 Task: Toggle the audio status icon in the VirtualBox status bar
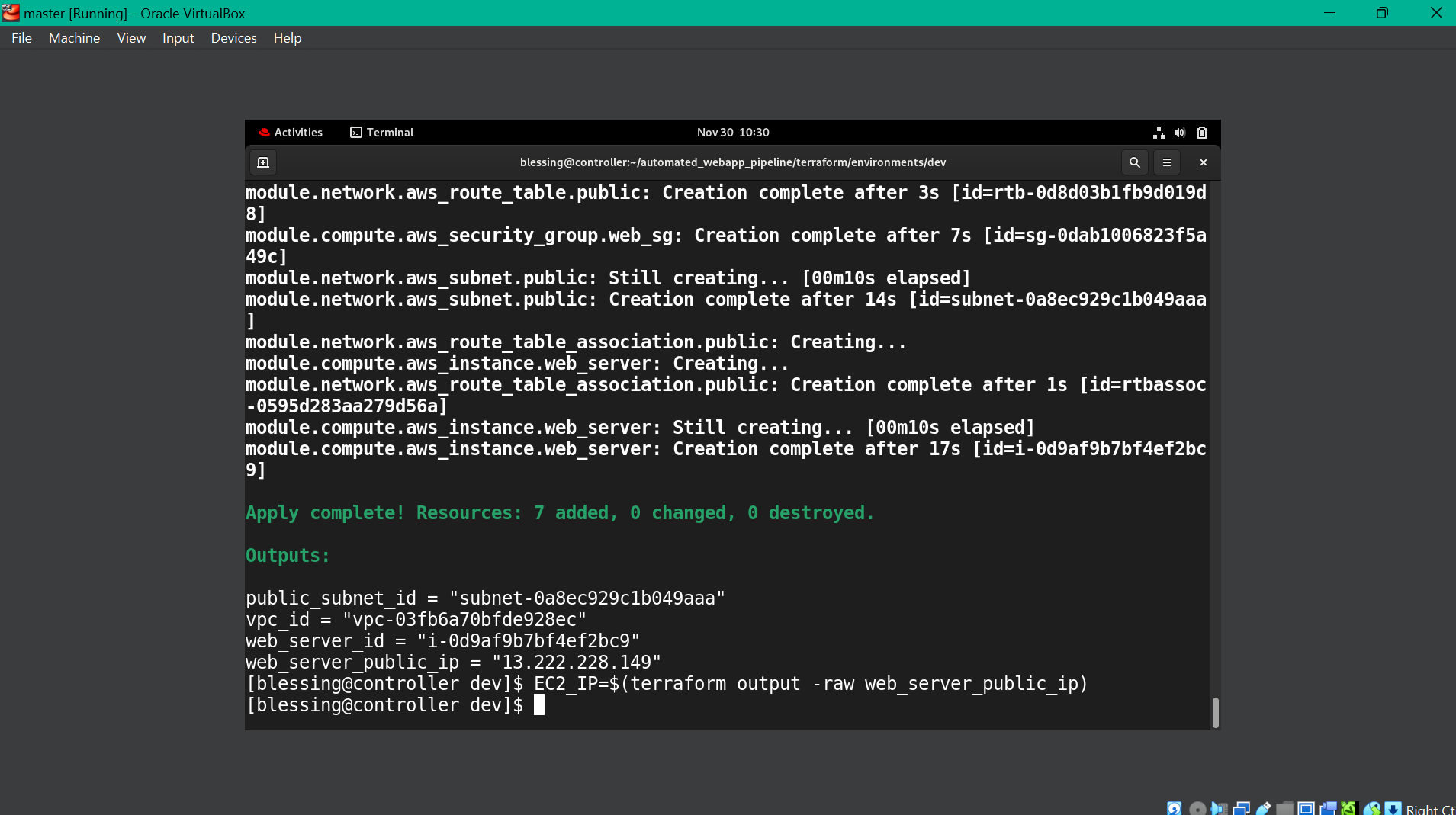tap(1218, 808)
